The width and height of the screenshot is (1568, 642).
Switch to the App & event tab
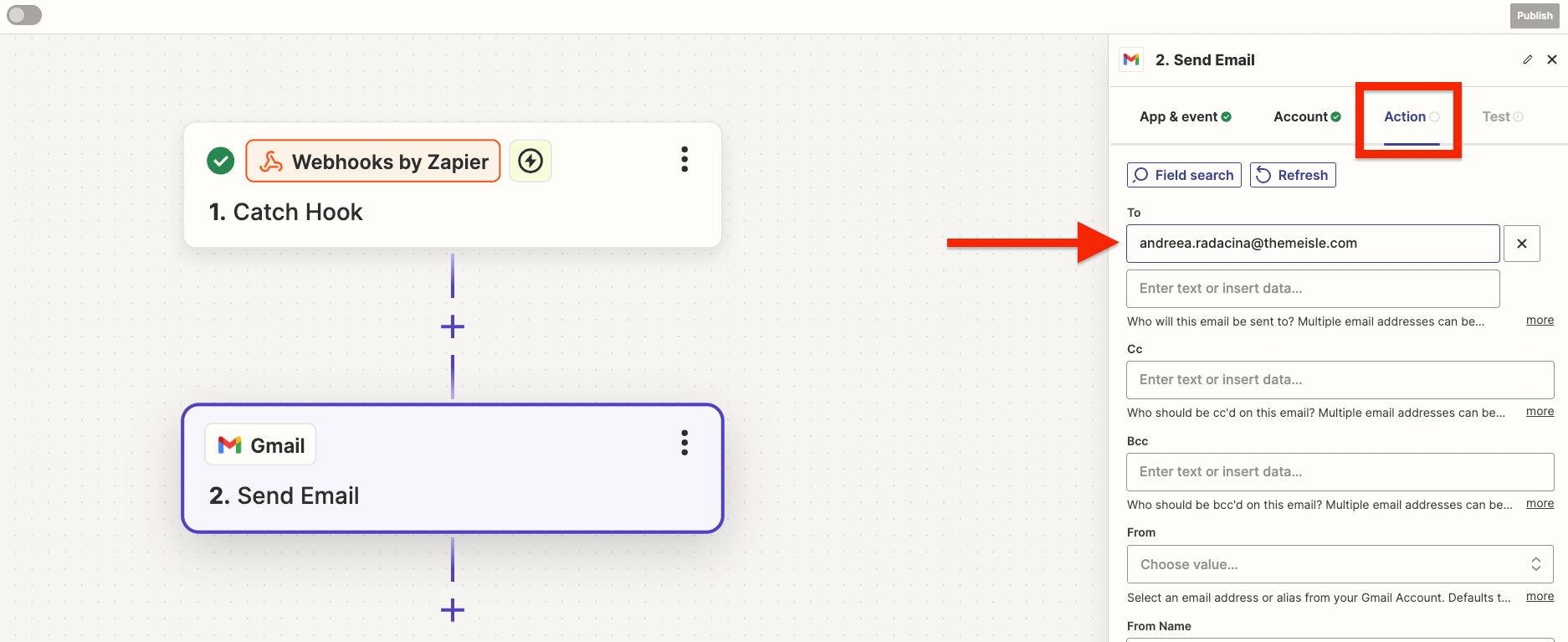(1185, 117)
